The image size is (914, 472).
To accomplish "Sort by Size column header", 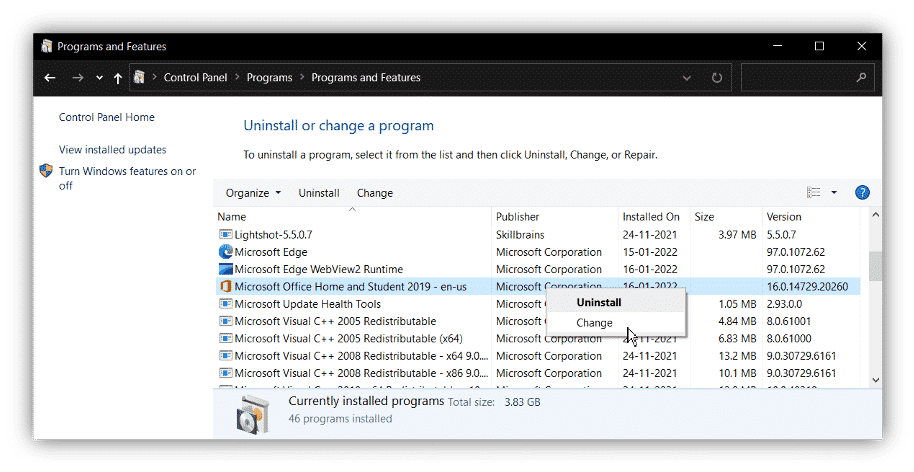I will point(704,217).
